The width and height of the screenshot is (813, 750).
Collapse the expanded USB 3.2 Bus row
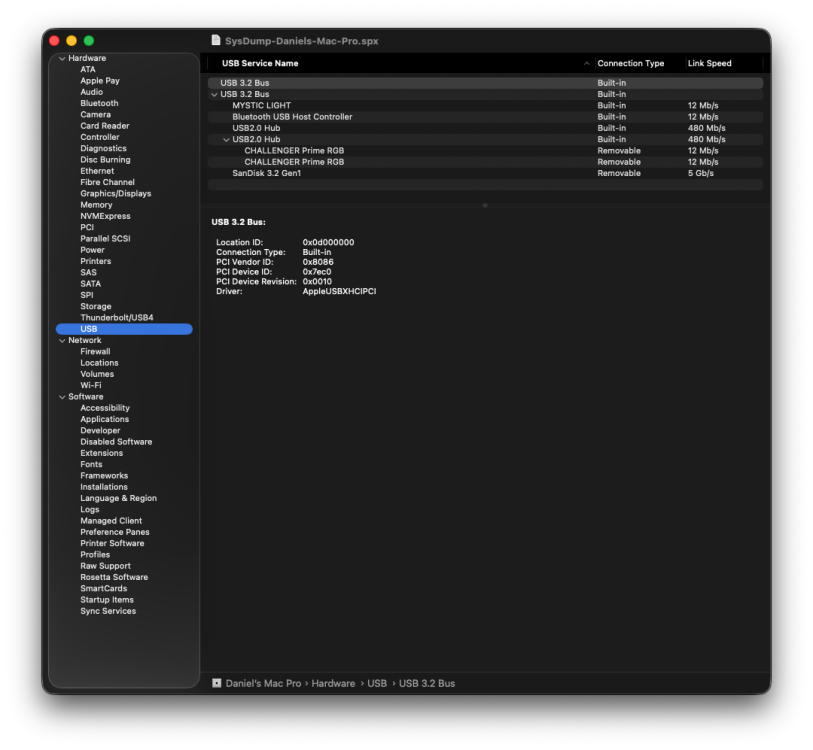tap(214, 94)
